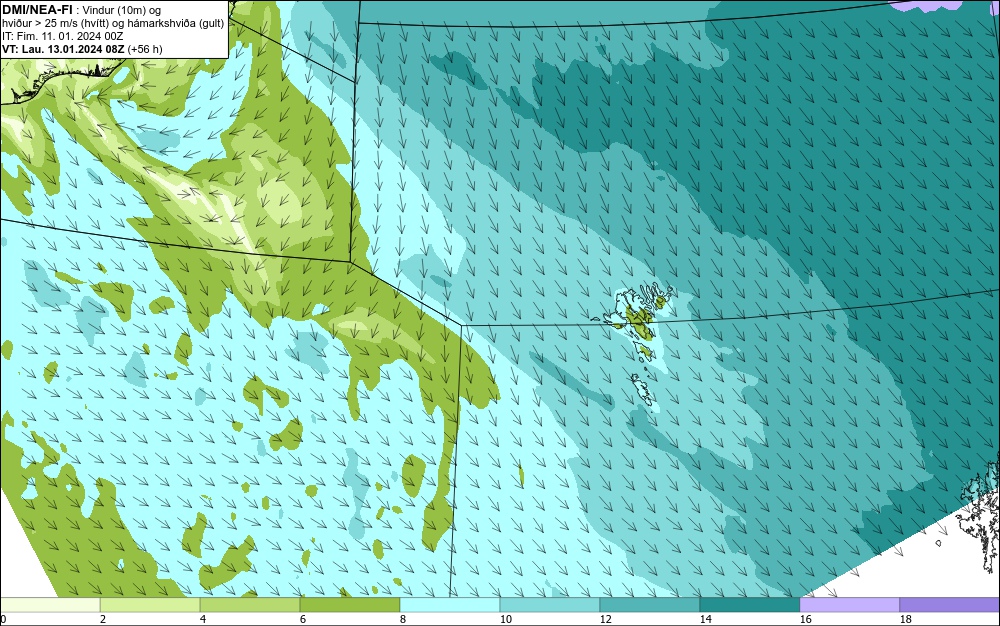
Task: Click the 6–8 m/s olive green legend swatch
Action: click(x=350, y=604)
